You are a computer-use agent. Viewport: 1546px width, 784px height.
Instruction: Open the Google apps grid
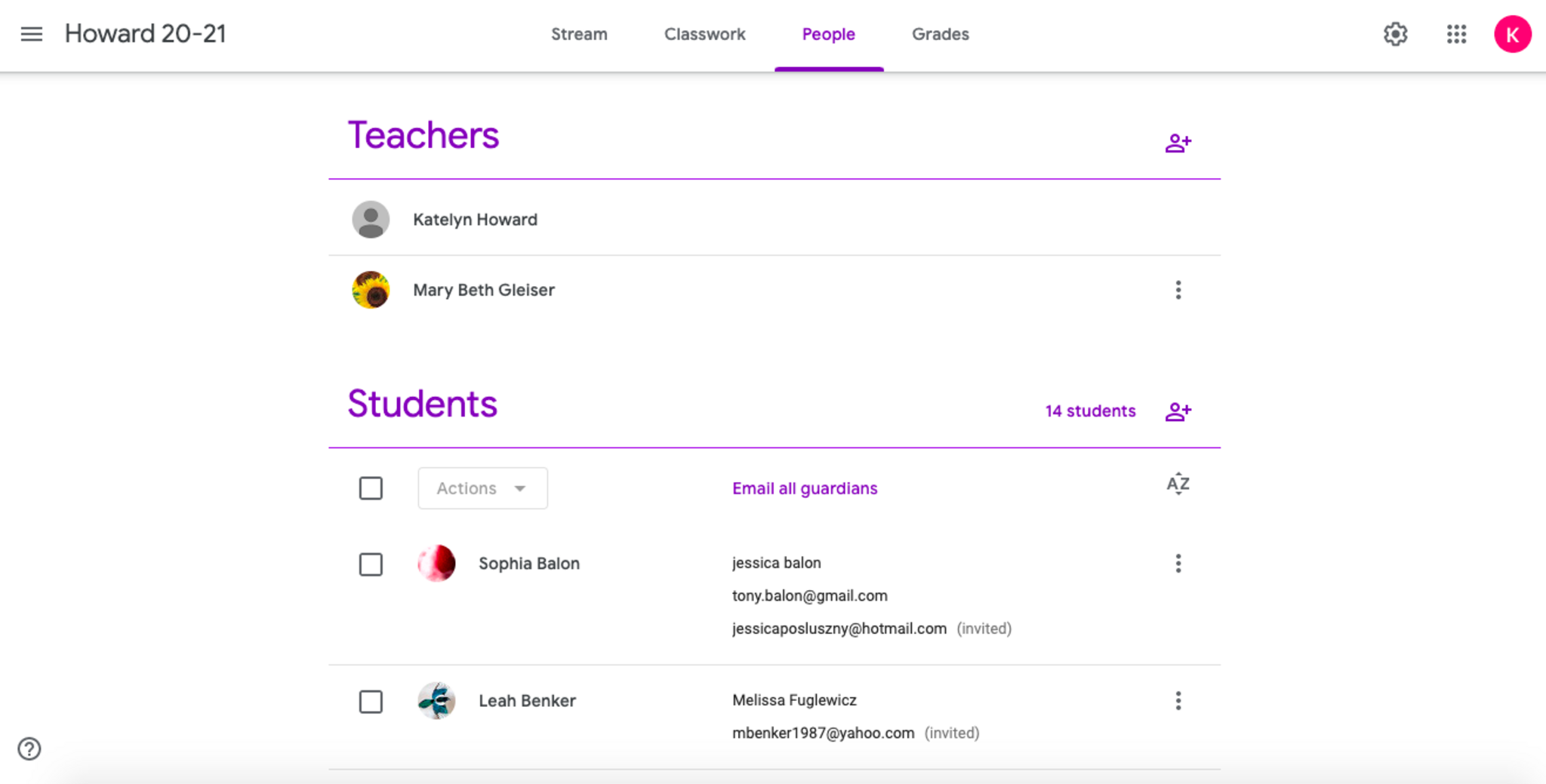(1456, 34)
